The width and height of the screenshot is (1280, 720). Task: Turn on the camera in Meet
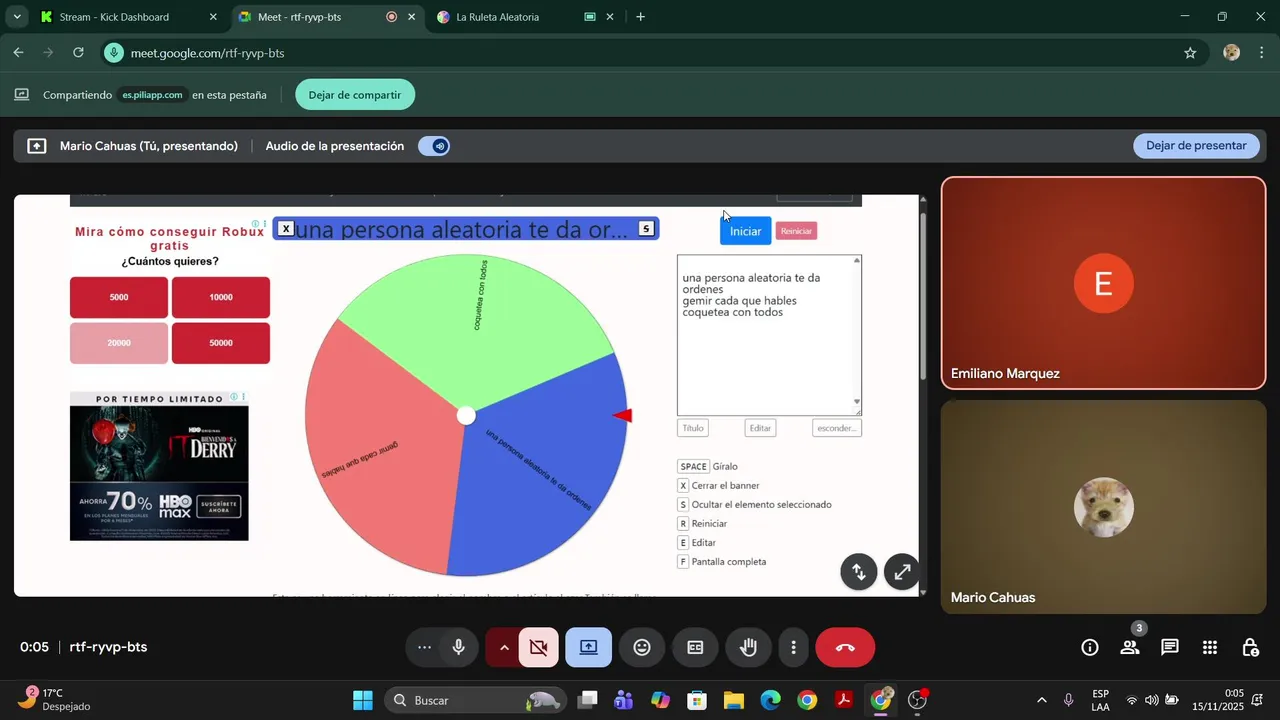coord(539,648)
